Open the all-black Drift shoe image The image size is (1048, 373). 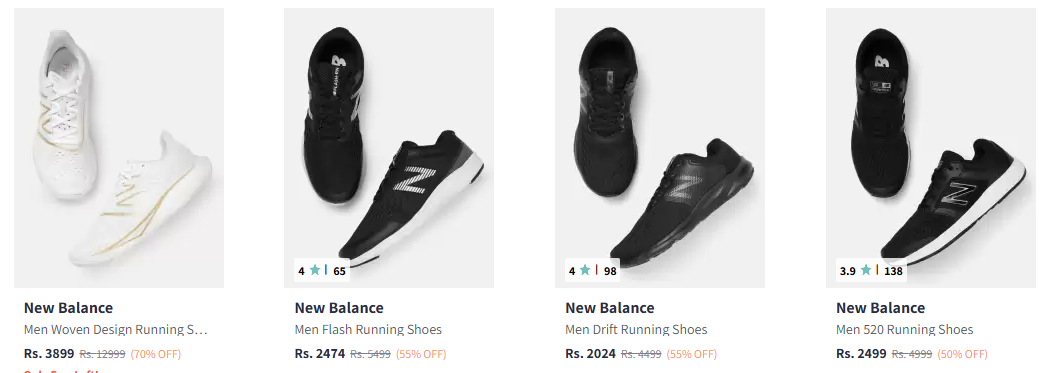click(660, 148)
